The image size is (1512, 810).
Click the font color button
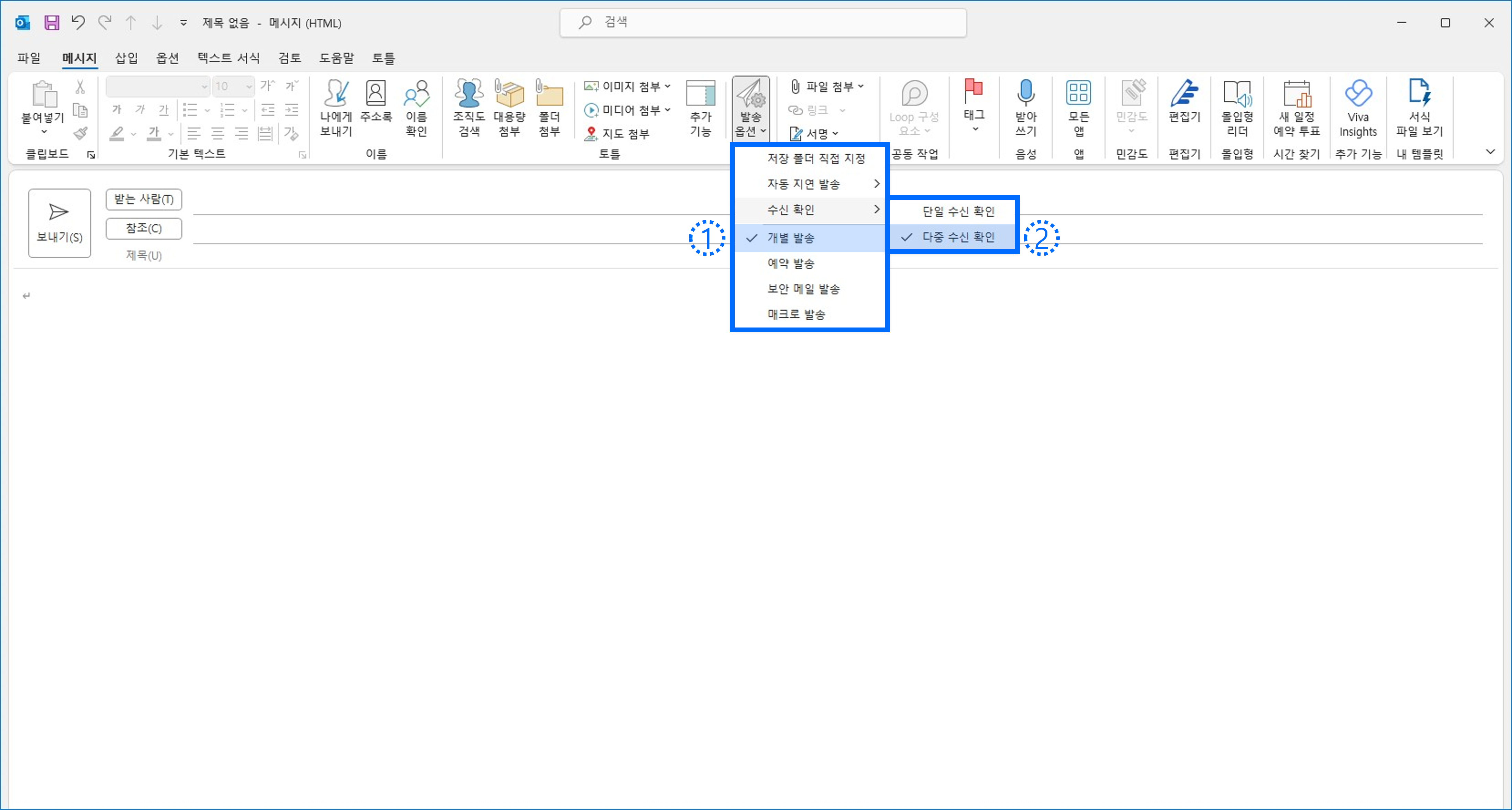(x=154, y=134)
